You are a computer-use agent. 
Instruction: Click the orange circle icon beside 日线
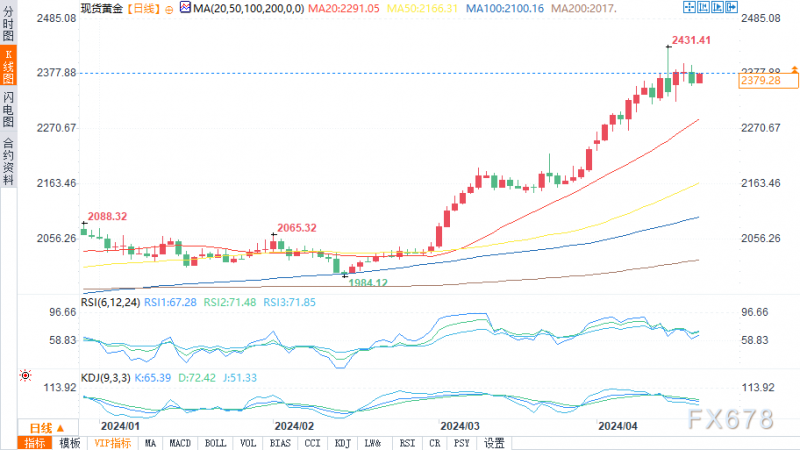coord(169,9)
